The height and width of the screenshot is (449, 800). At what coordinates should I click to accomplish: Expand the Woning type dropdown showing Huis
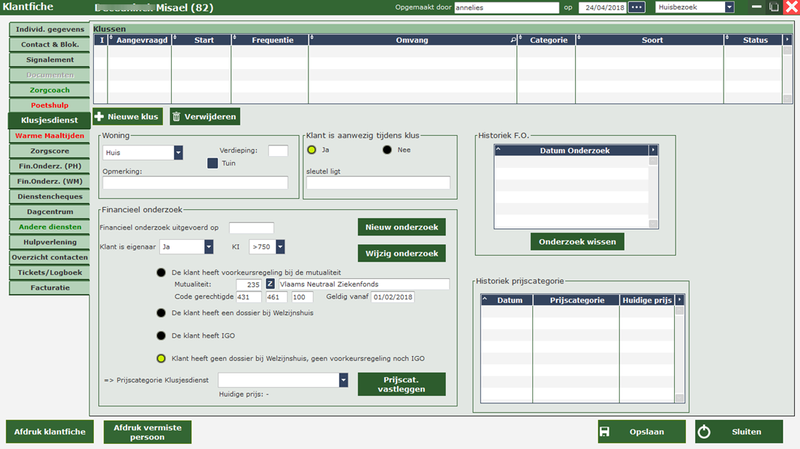tap(178, 153)
